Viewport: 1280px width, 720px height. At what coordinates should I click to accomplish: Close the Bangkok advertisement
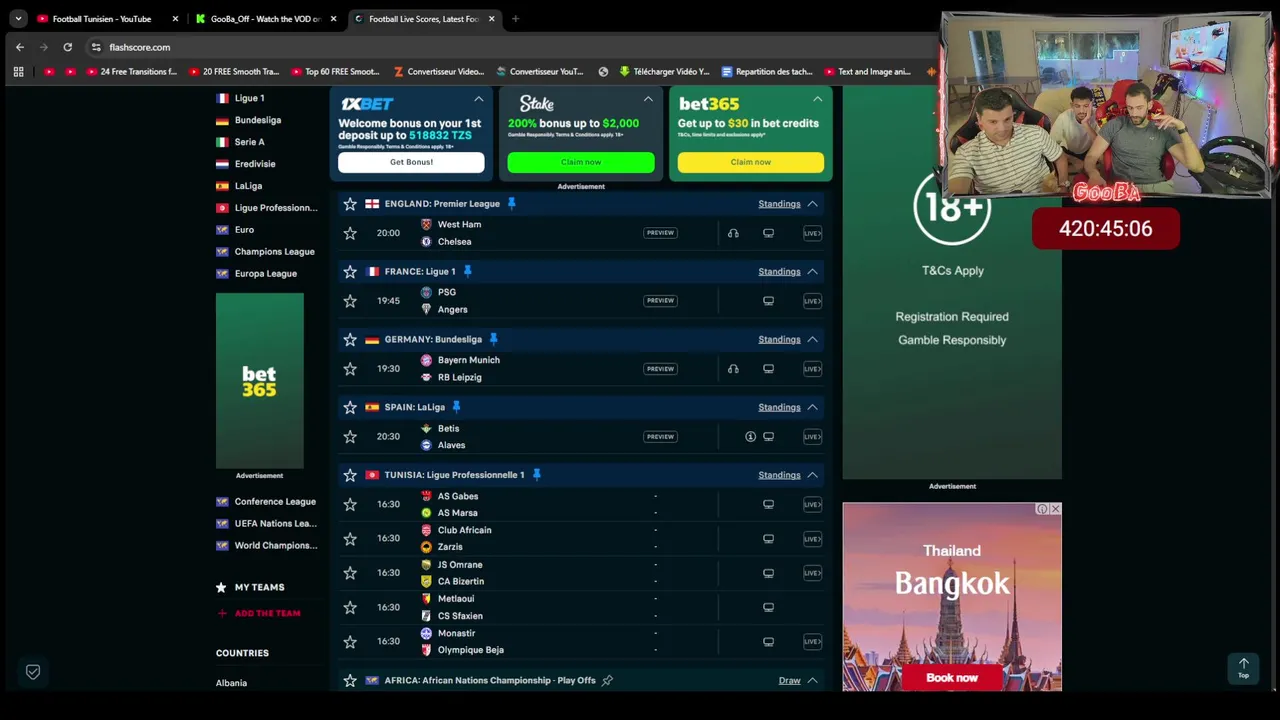coord(1055,509)
